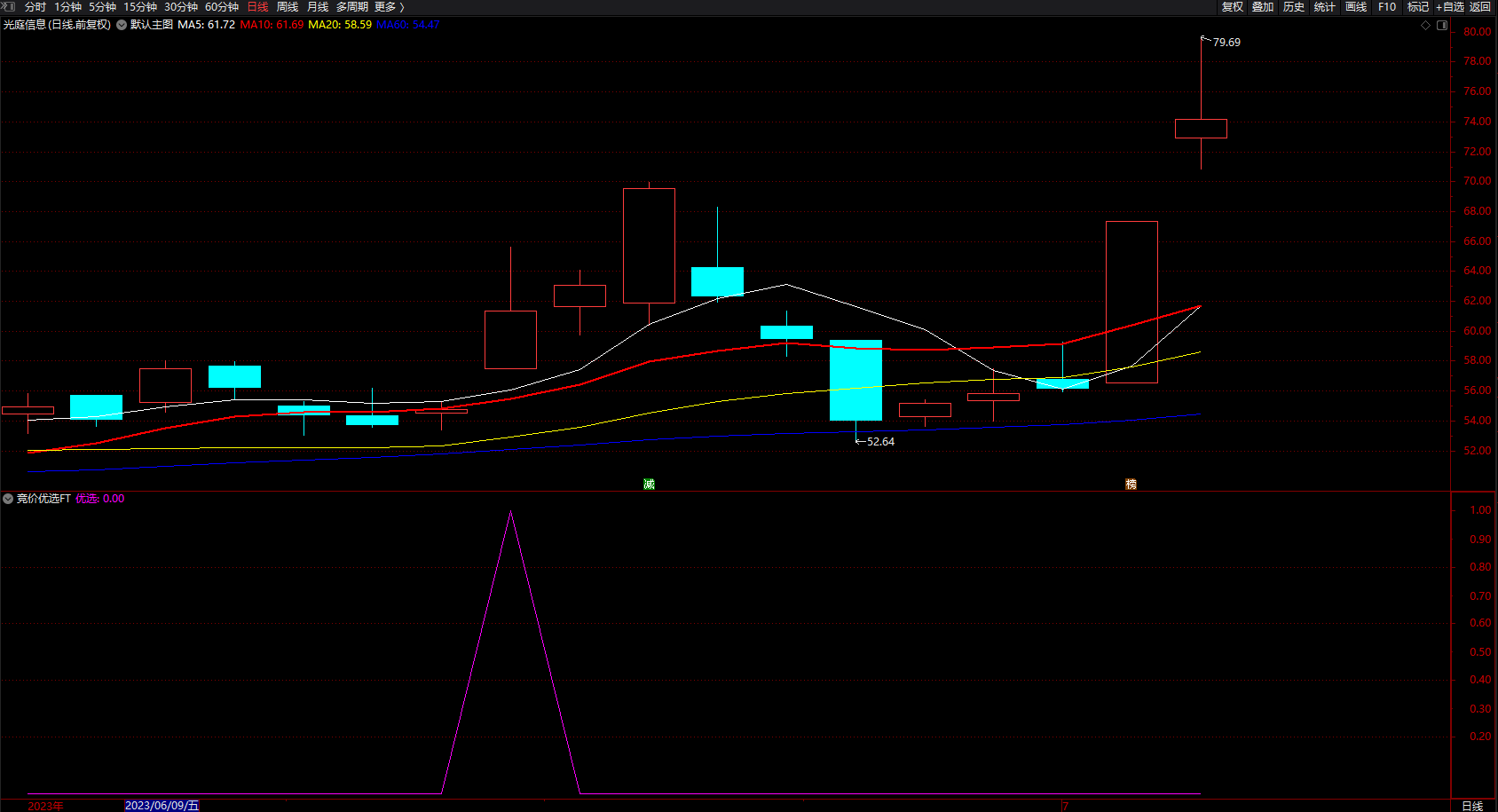Click the magenta indicator peak

coord(510,513)
